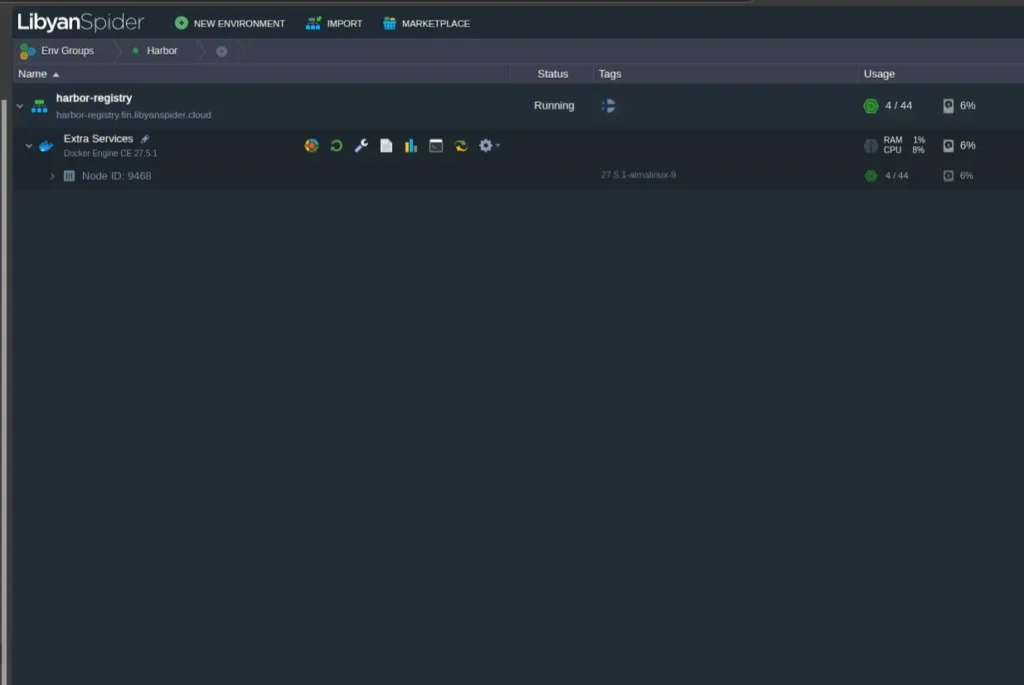1024x685 pixels.
Task: Open Config with the wrench icon
Action: coord(361,146)
